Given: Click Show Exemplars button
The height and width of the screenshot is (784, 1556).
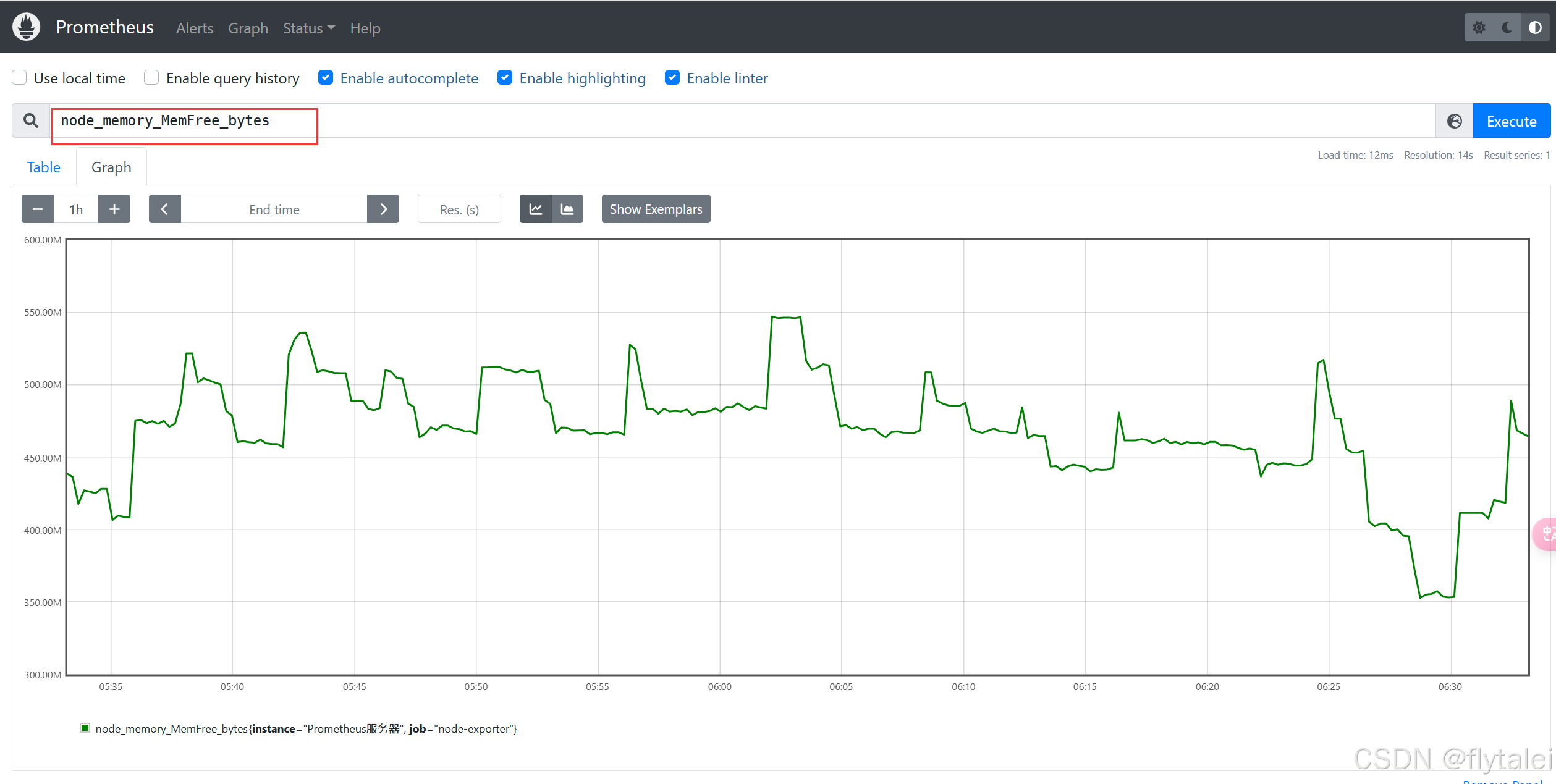Looking at the screenshot, I should (x=656, y=209).
